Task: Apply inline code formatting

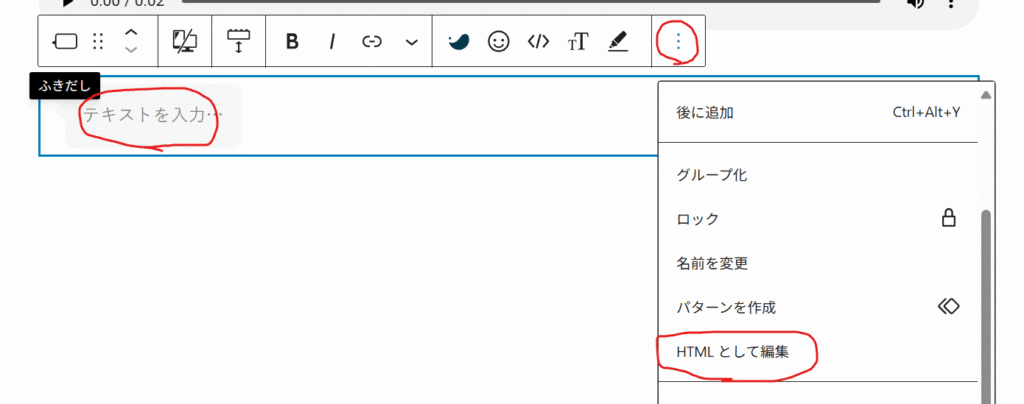Action: (538, 41)
